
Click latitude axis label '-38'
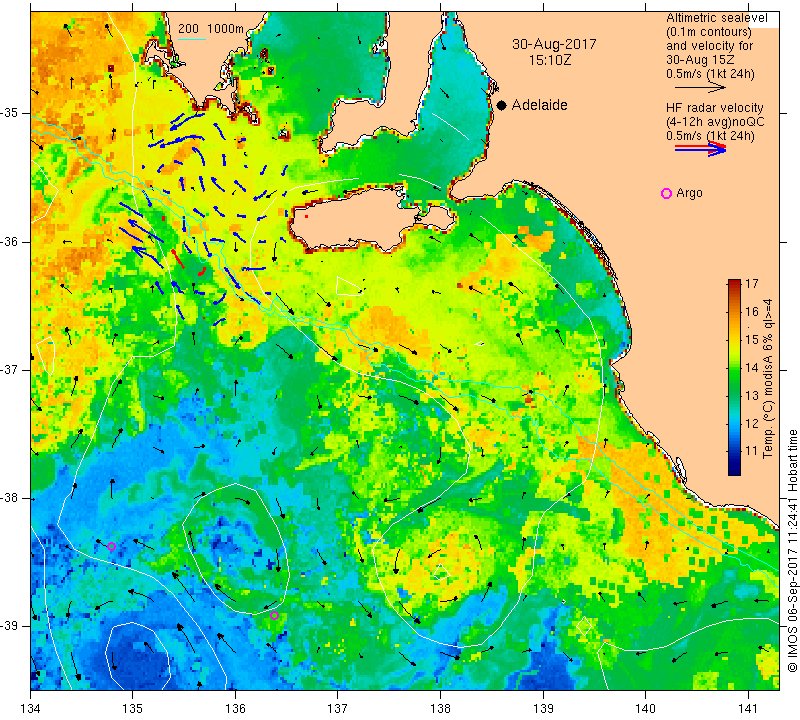click(x=10, y=498)
